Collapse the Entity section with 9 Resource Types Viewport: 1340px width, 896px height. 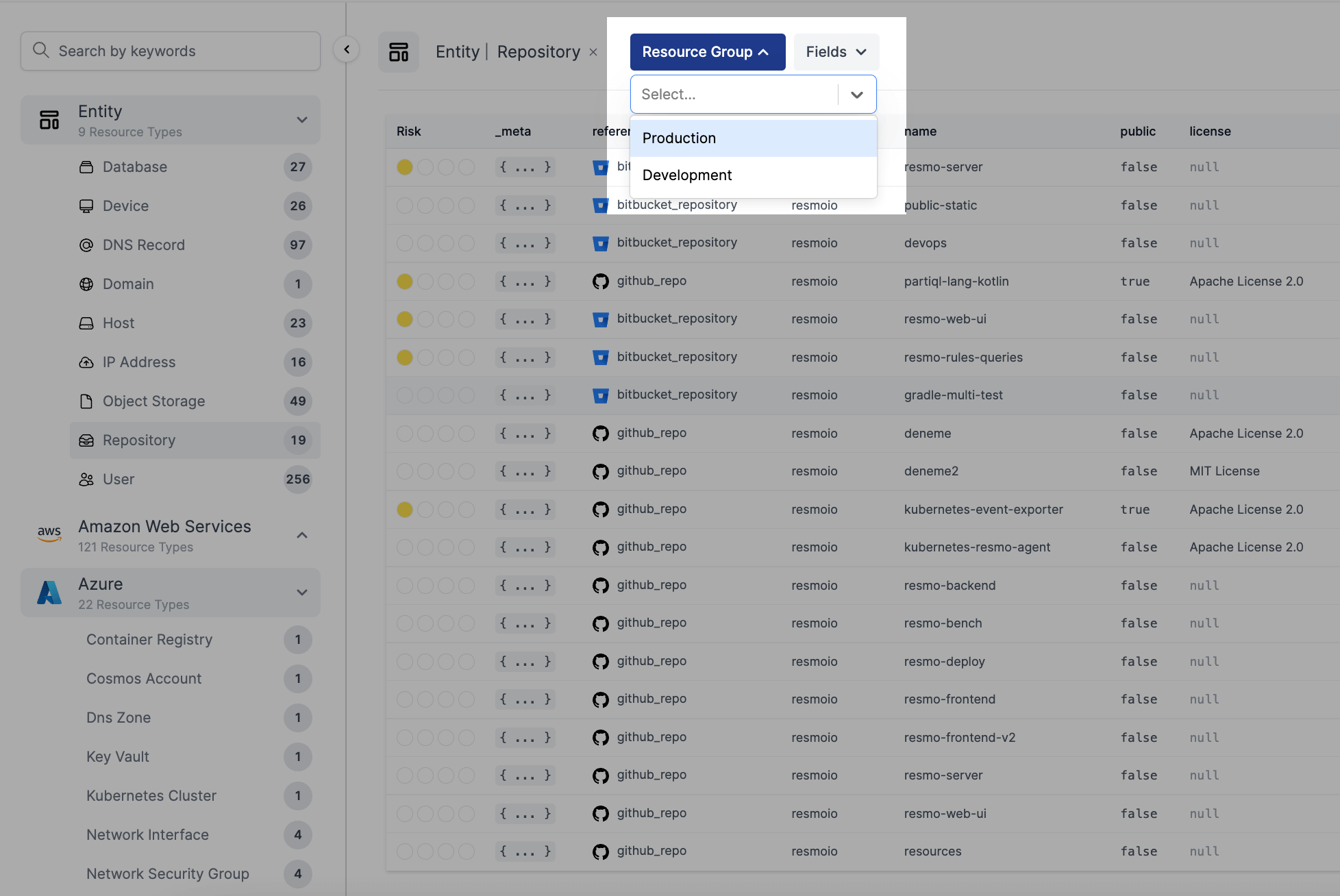pos(301,119)
